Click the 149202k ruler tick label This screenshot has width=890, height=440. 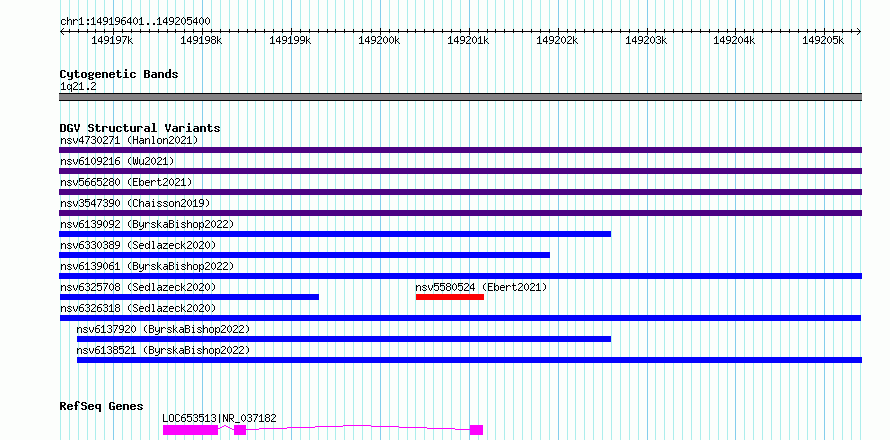[x=557, y=40]
